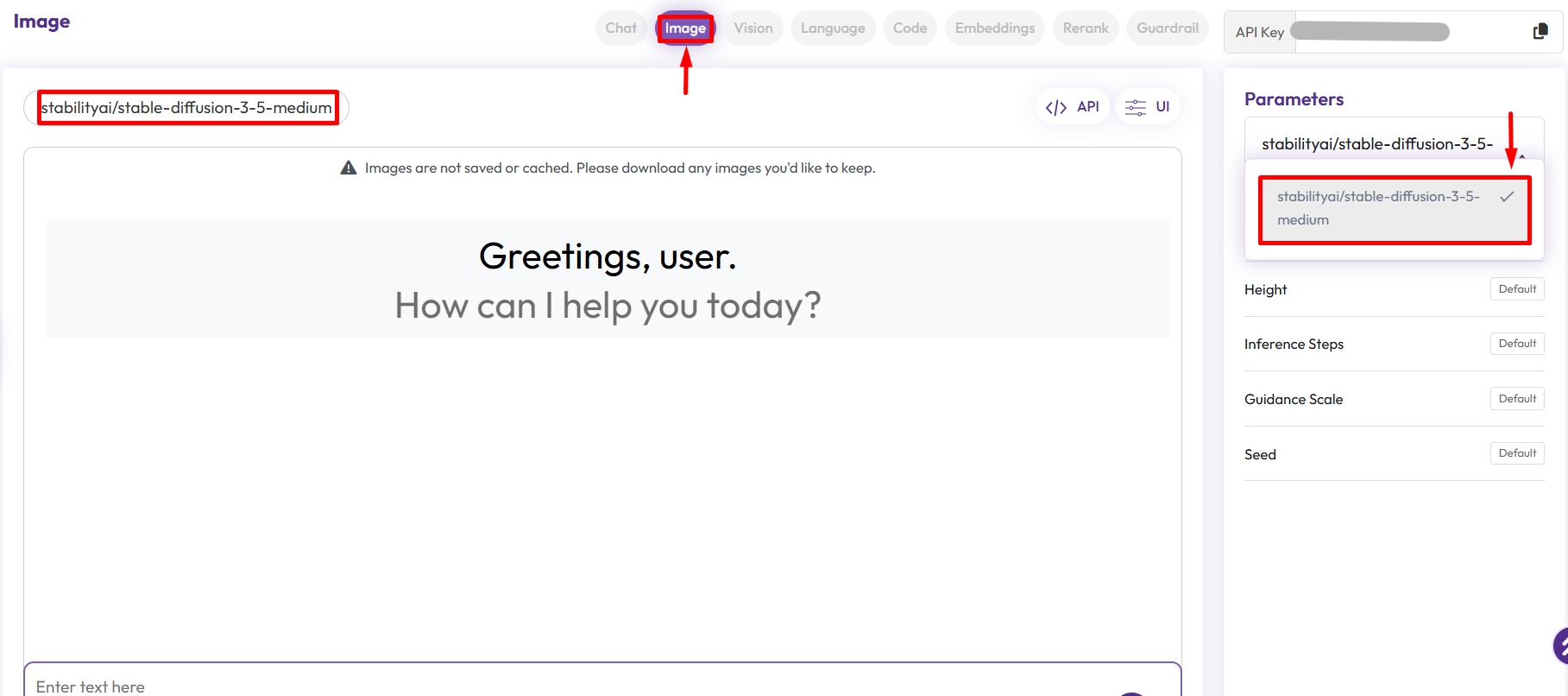Open the Embeddings tab
Screen dimensions: 1568x696
(x=994, y=28)
